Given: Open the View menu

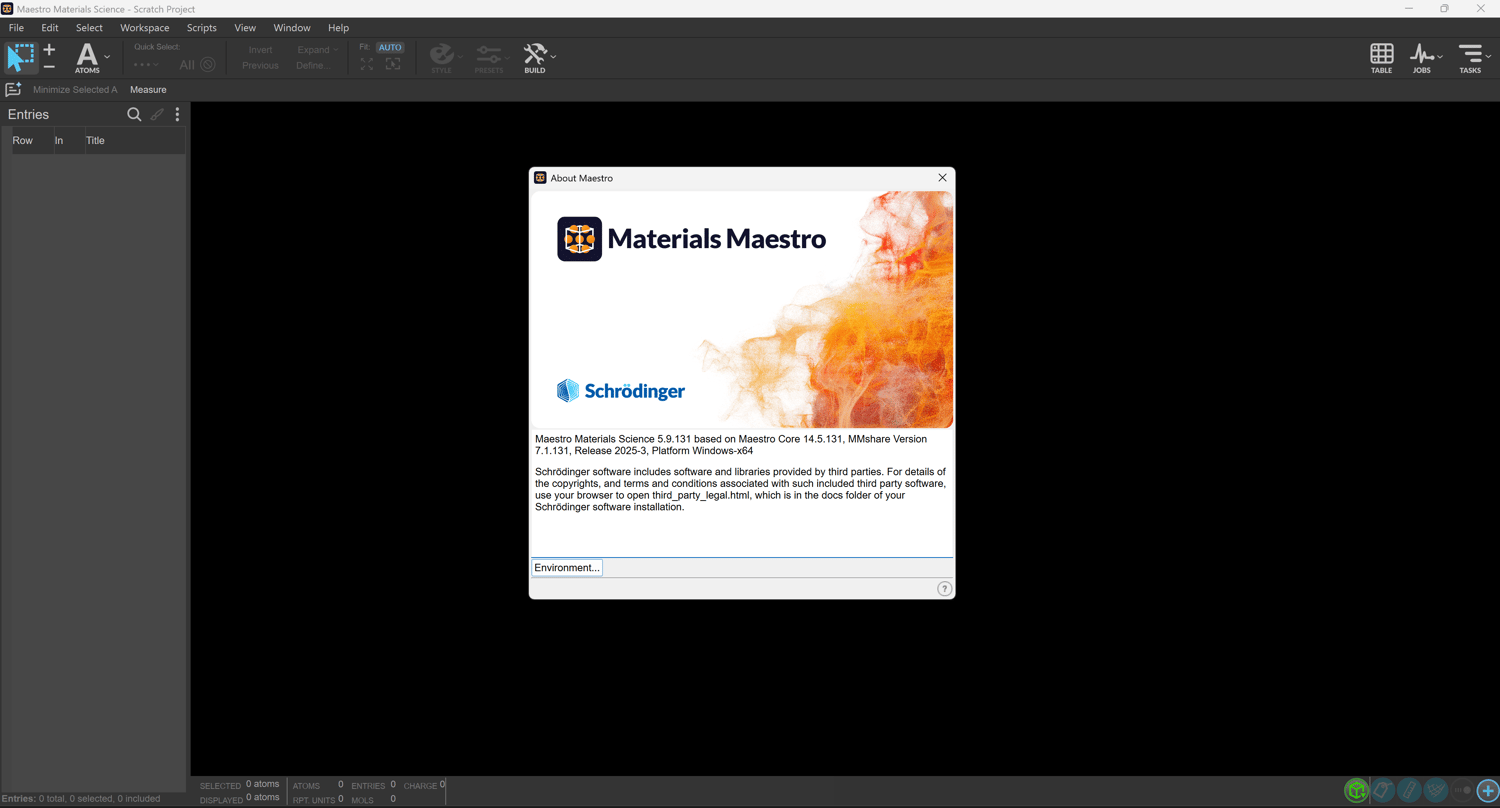Looking at the screenshot, I should coord(245,28).
